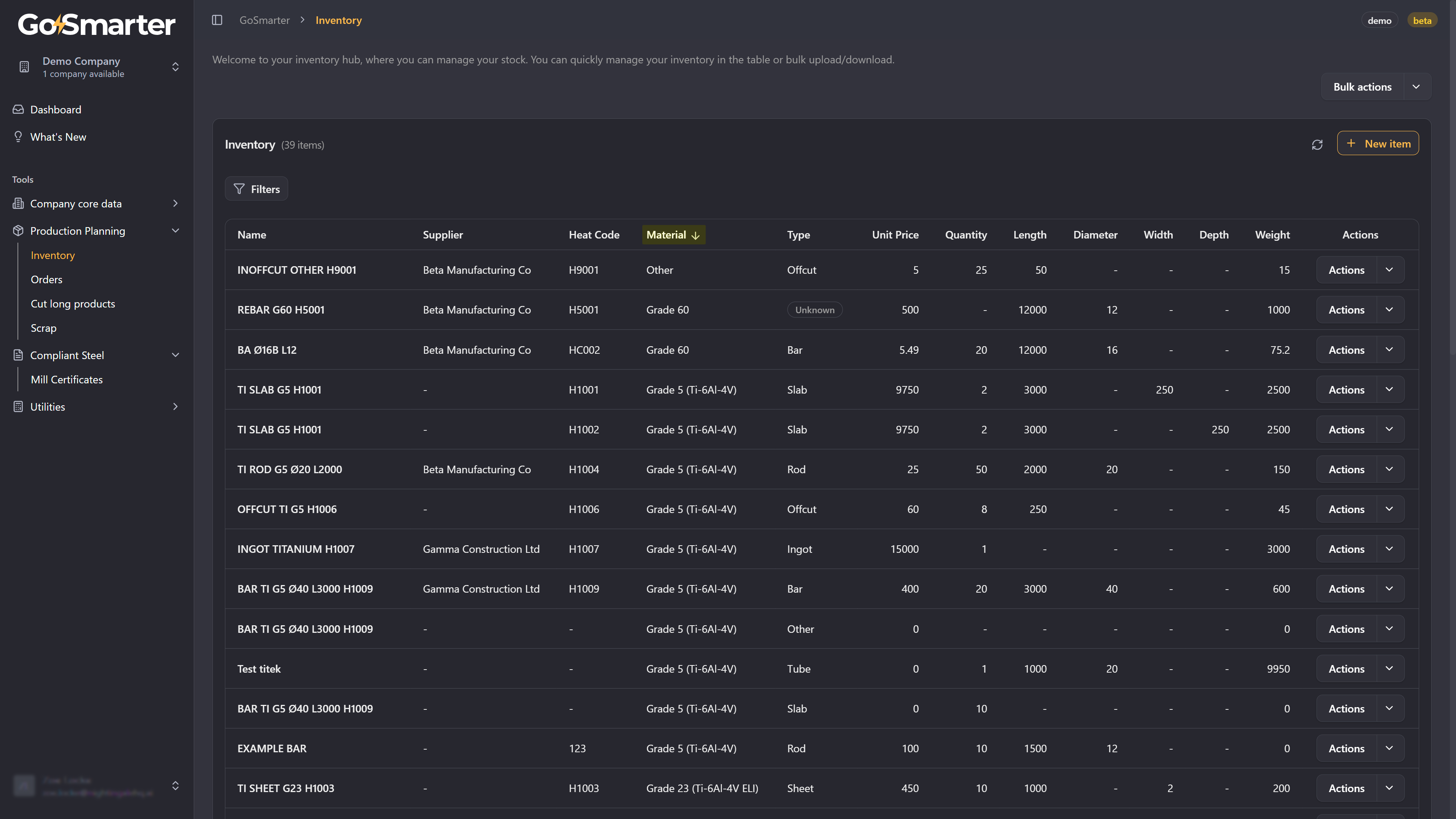Image resolution: width=1456 pixels, height=819 pixels.
Task: Open user account menu at sidebar bottom
Action: [97, 786]
